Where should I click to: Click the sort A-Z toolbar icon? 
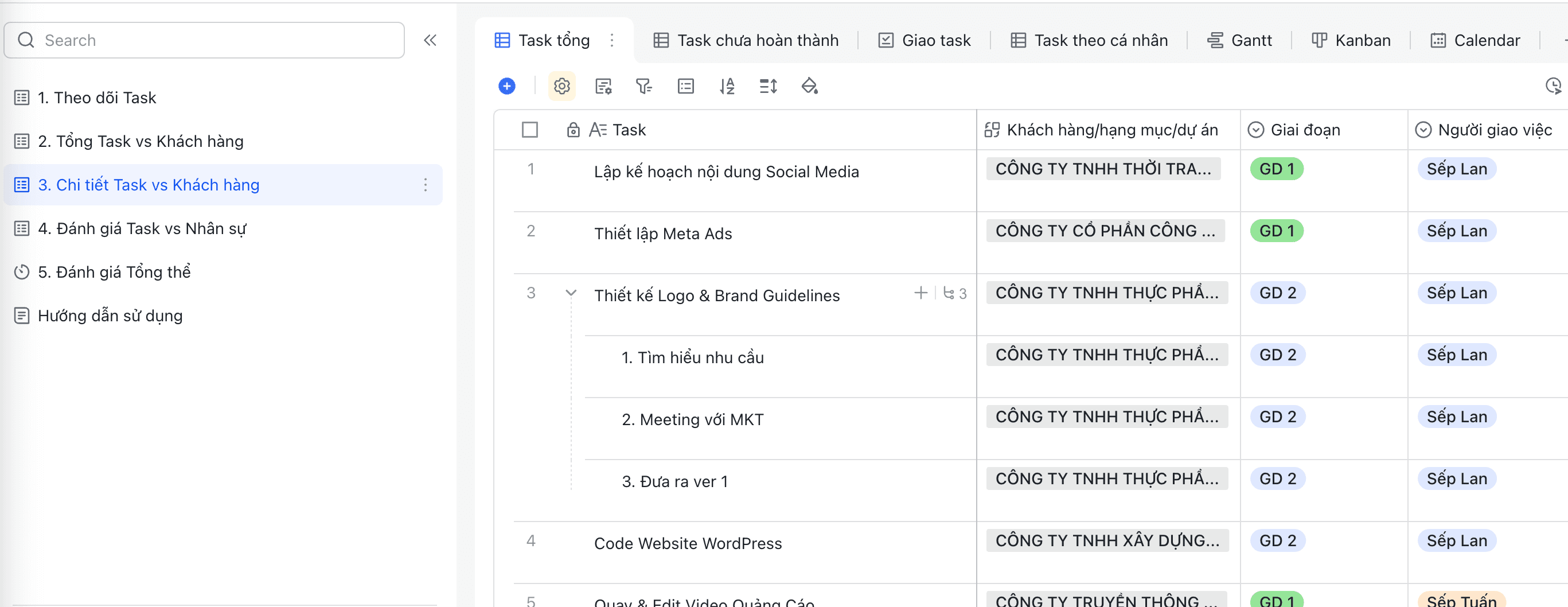coord(727,87)
